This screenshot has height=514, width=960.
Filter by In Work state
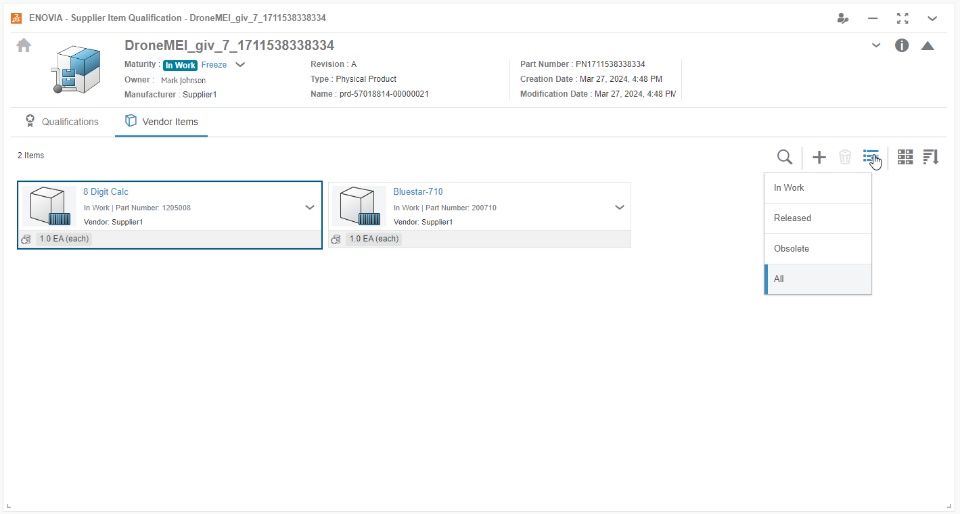[818, 188]
